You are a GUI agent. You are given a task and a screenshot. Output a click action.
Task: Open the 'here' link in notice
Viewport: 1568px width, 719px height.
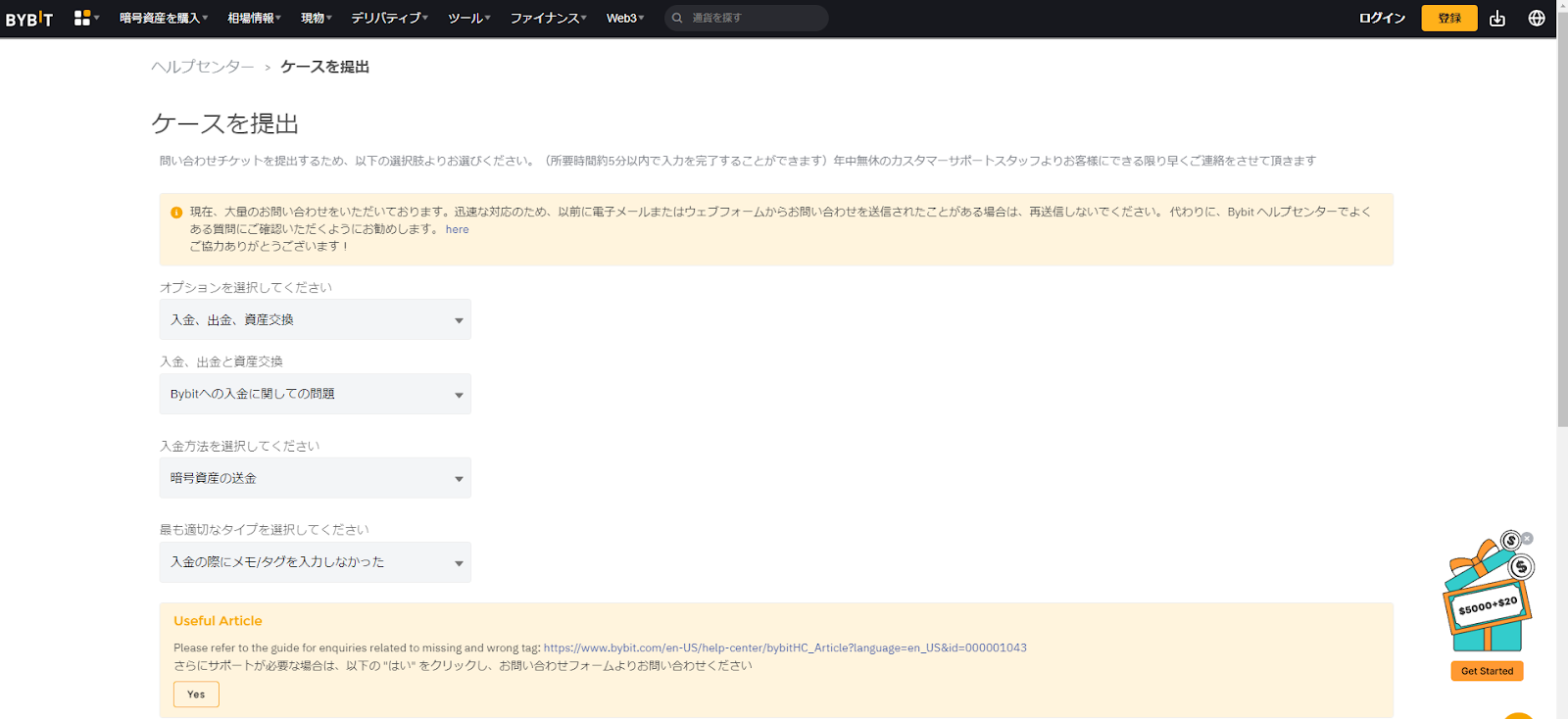(x=457, y=229)
